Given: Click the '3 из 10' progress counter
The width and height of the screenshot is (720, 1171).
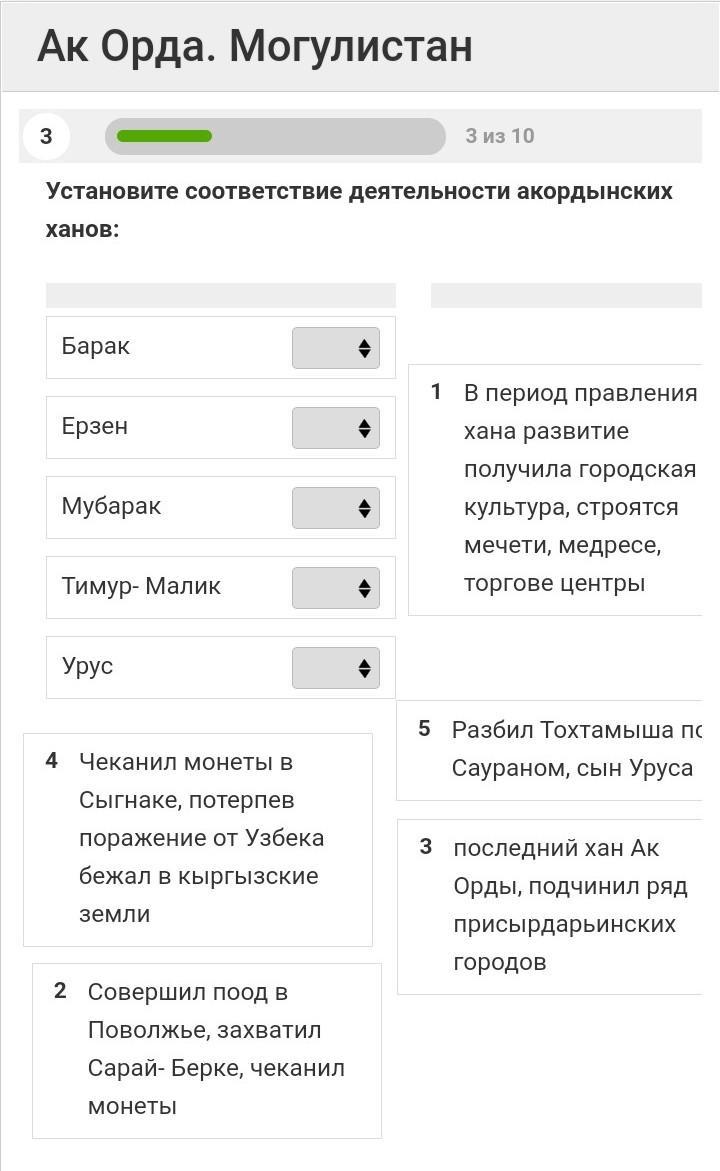Looking at the screenshot, I should click(x=500, y=136).
